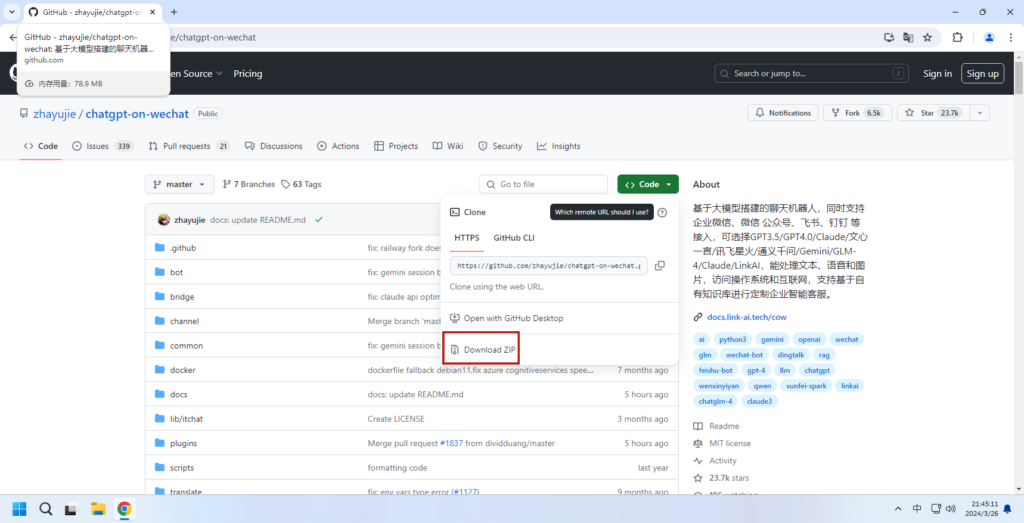This screenshot has height=523, width=1024.
Task: Open the plugins folder
Action: click(184, 443)
